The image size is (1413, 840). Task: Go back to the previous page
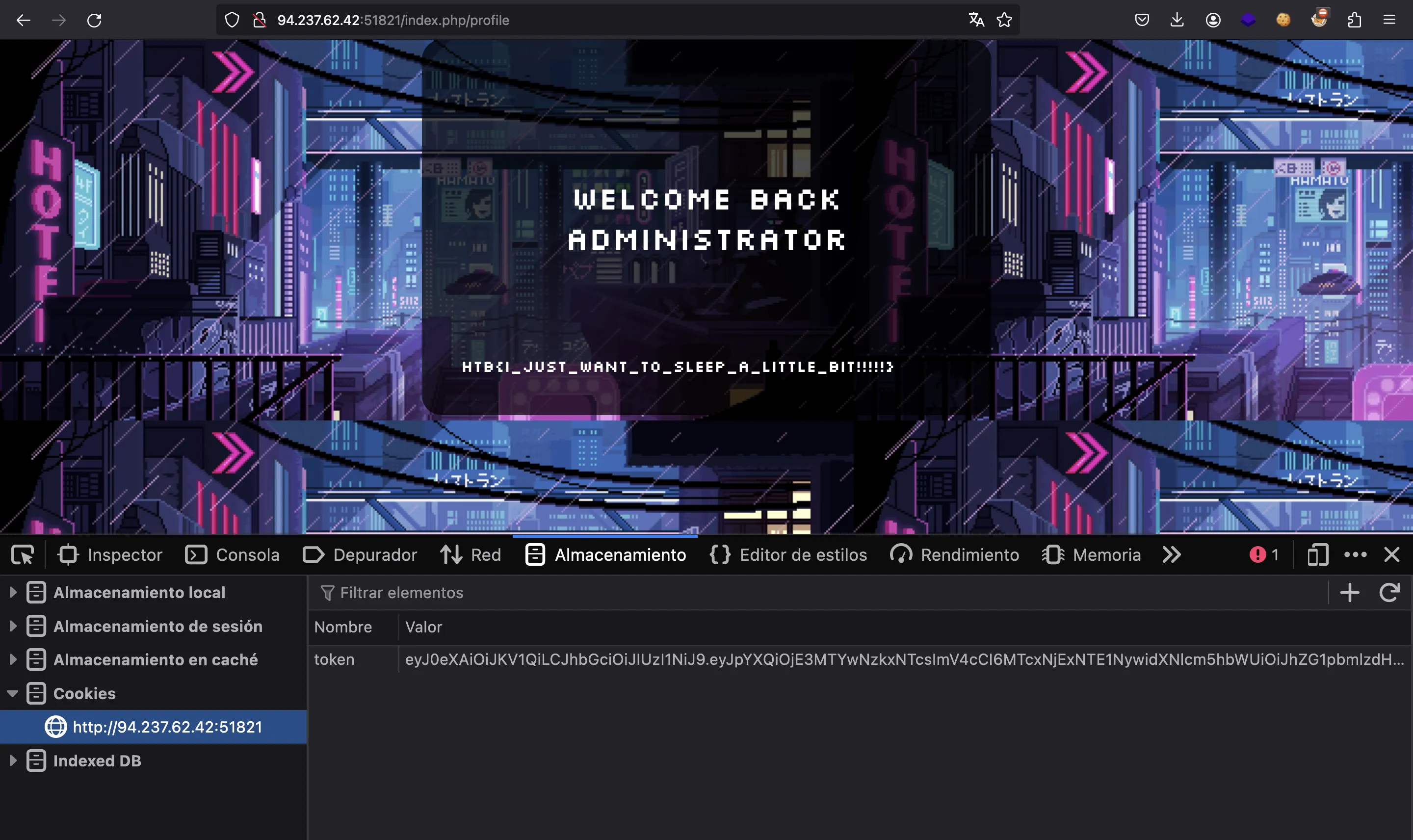tap(23, 21)
